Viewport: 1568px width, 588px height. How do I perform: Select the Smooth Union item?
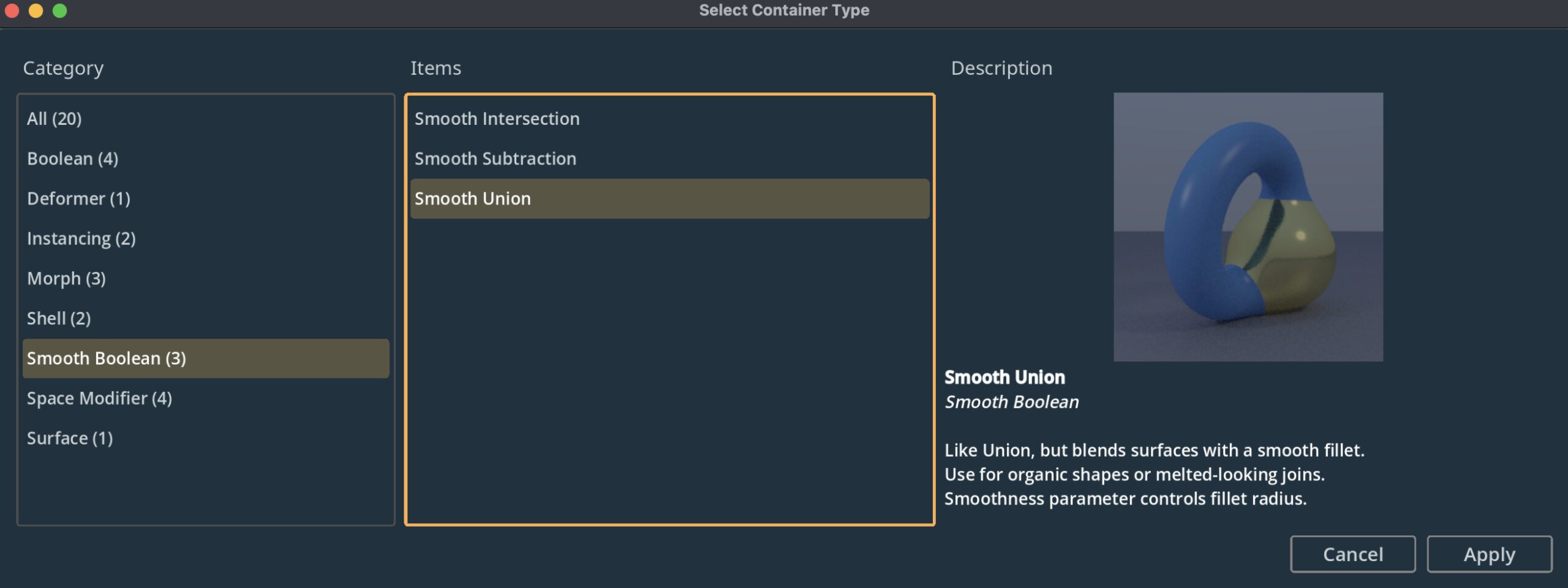669,198
